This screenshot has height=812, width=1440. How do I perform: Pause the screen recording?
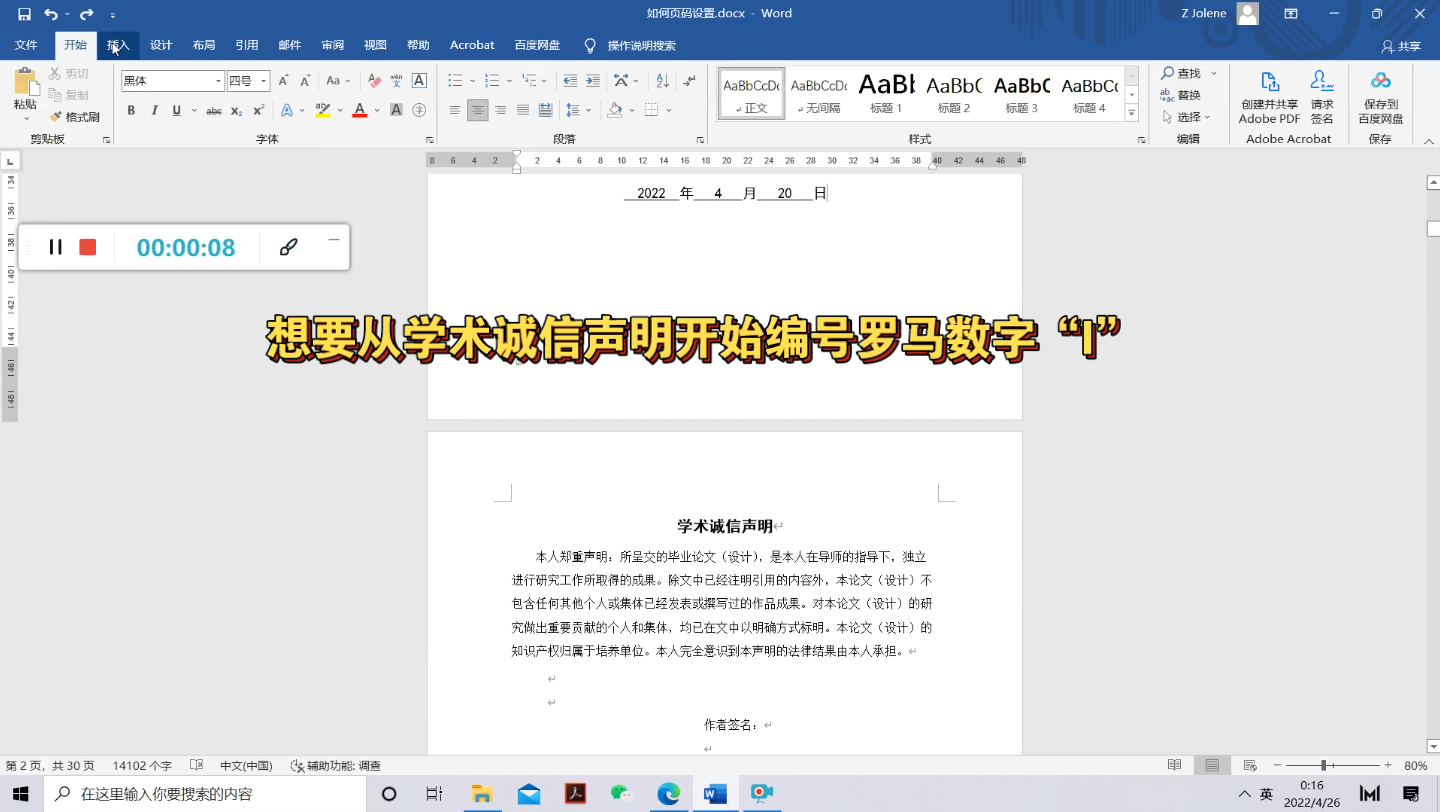[55, 247]
